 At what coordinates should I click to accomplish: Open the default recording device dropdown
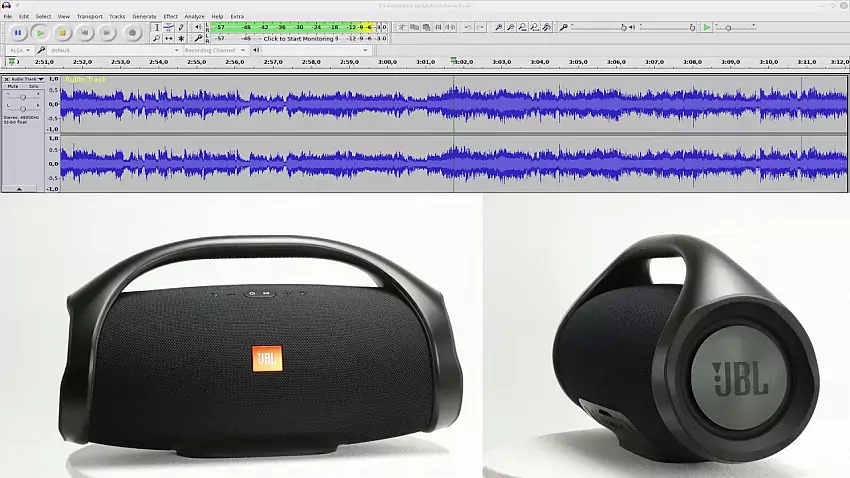click(x=114, y=50)
